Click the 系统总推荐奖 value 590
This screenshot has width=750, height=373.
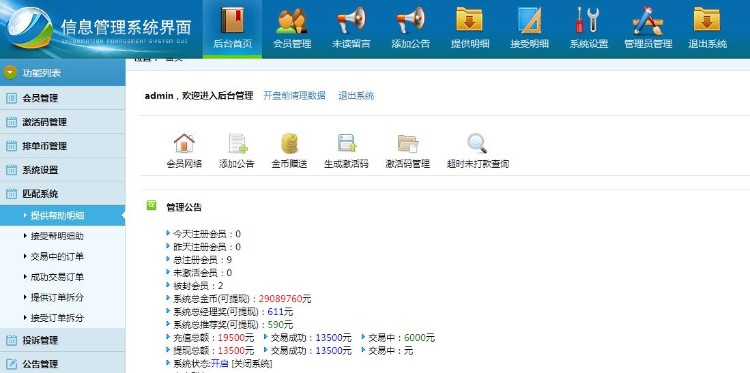click(x=276, y=325)
